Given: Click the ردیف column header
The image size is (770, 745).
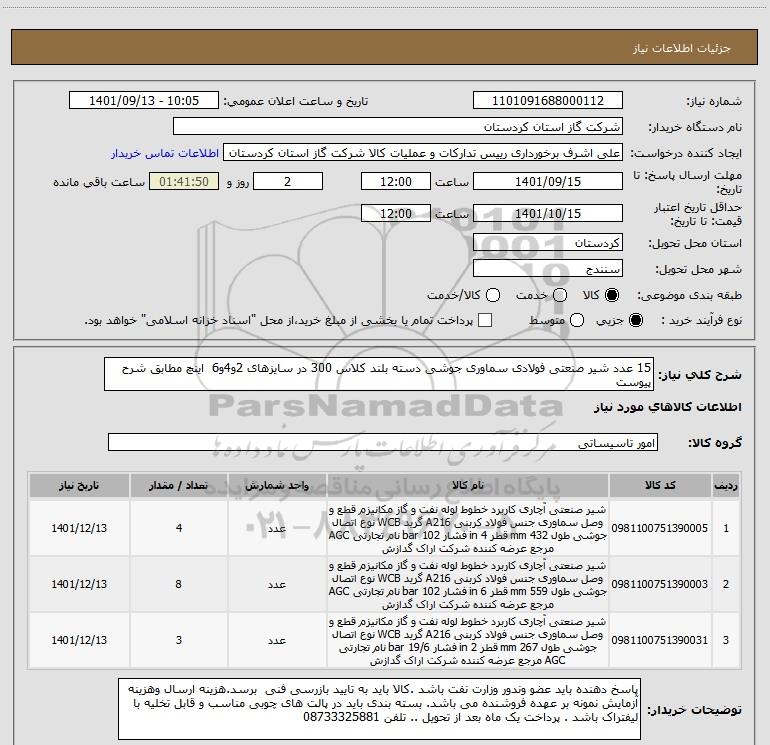Looking at the screenshot, I should point(726,486).
